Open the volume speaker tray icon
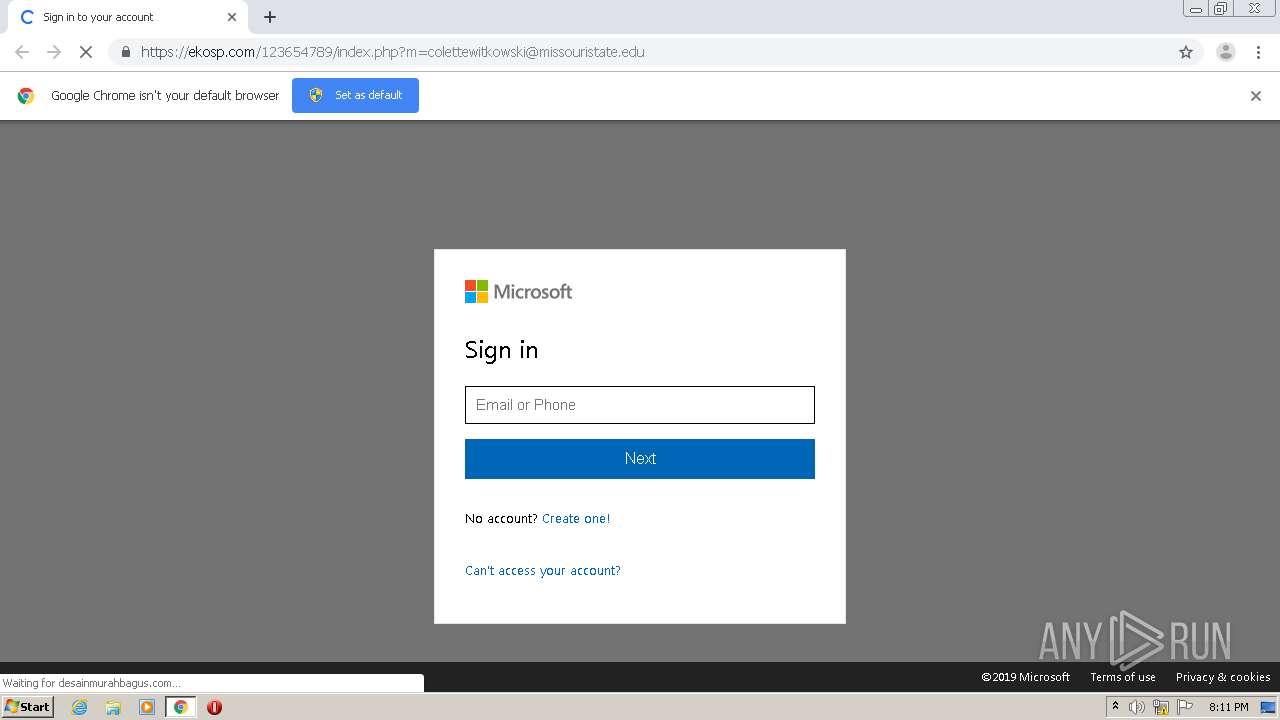The image size is (1280, 720). (1137, 707)
